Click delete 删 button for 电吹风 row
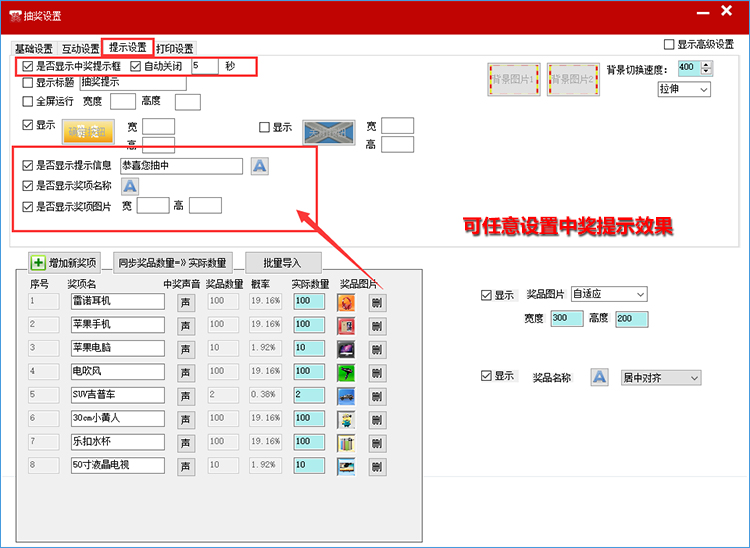 coord(376,372)
